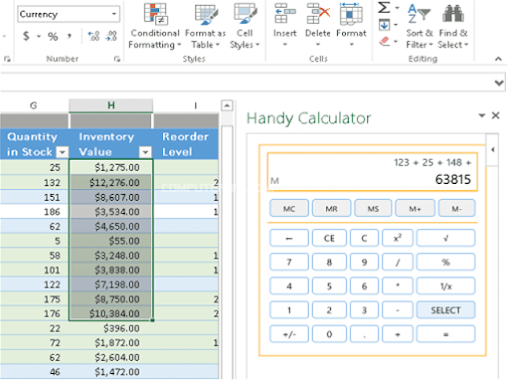Image resolution: width=509 pixels, height=381 pixels.
Task: Open the Currency number format dropdown
Action: tap(114, 14)
